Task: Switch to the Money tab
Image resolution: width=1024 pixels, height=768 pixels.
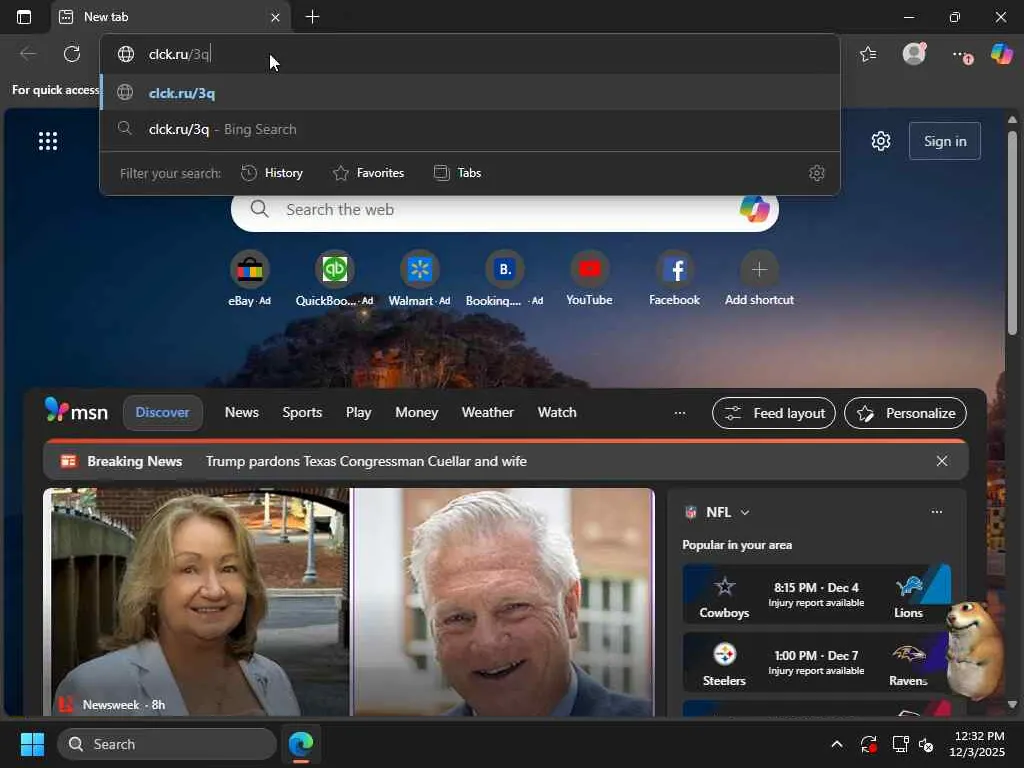Action: pos(416,413)
